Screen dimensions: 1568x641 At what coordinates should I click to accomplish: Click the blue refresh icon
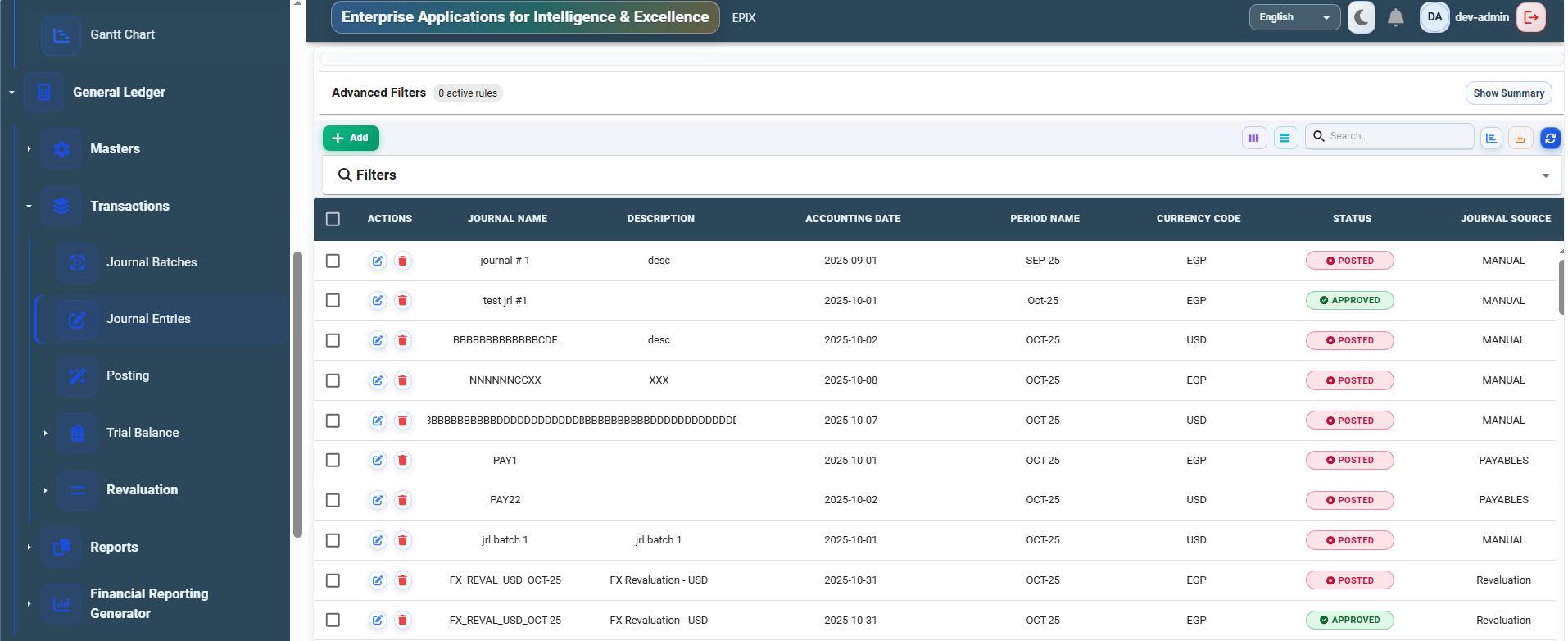point(1550,138)
